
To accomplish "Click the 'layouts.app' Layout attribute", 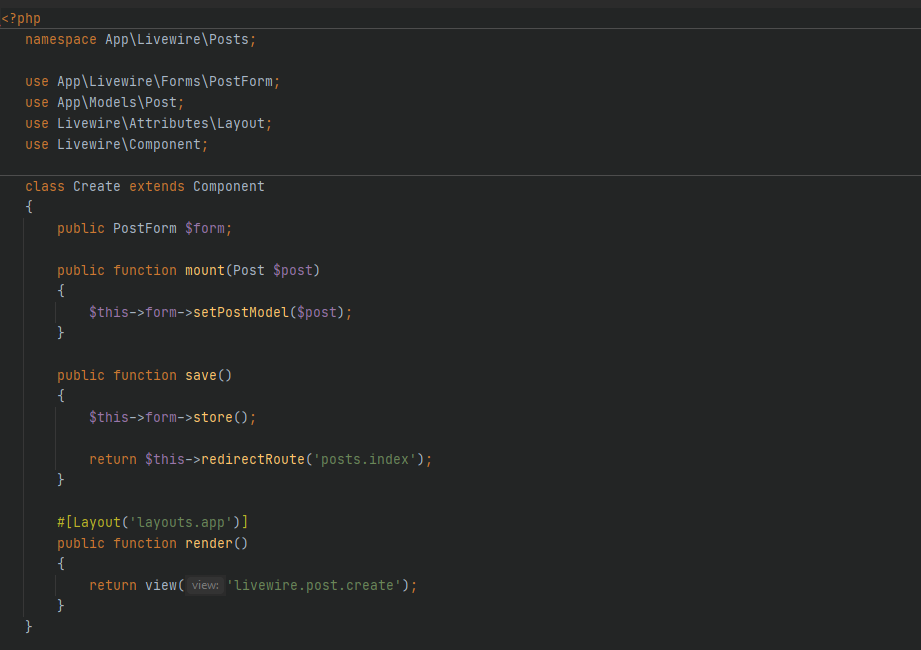I will pos(188,522).
